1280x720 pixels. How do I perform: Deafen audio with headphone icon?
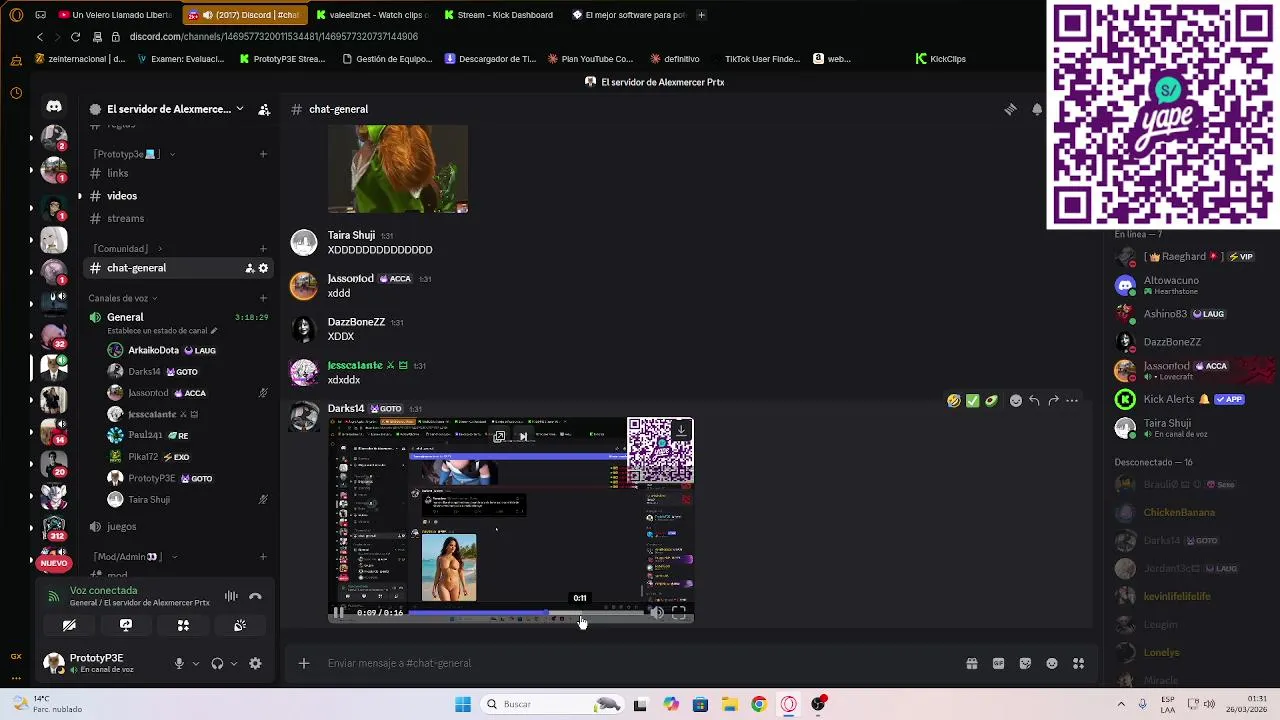point(217,663)
